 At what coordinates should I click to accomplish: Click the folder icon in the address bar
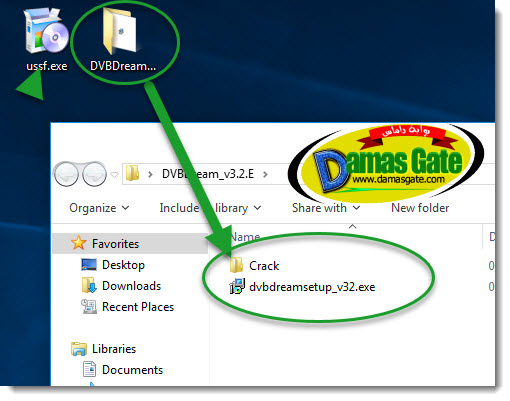point(132,174)
